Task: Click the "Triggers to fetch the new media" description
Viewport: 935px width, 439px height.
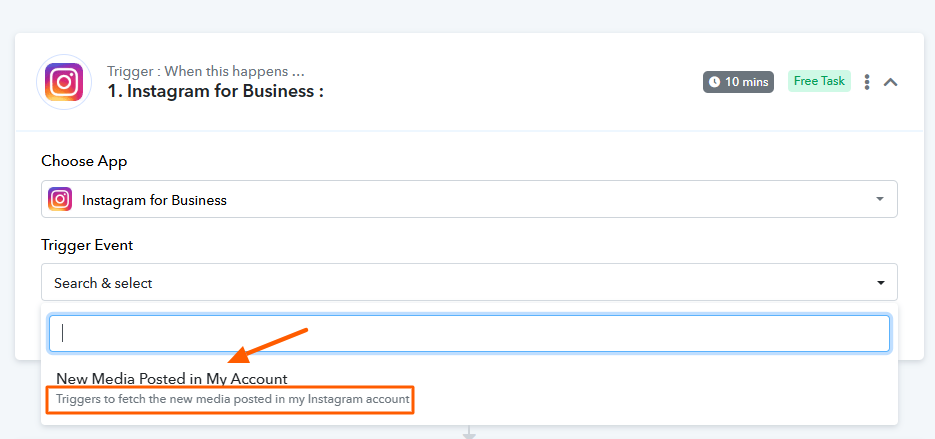Action: point(232,399)
